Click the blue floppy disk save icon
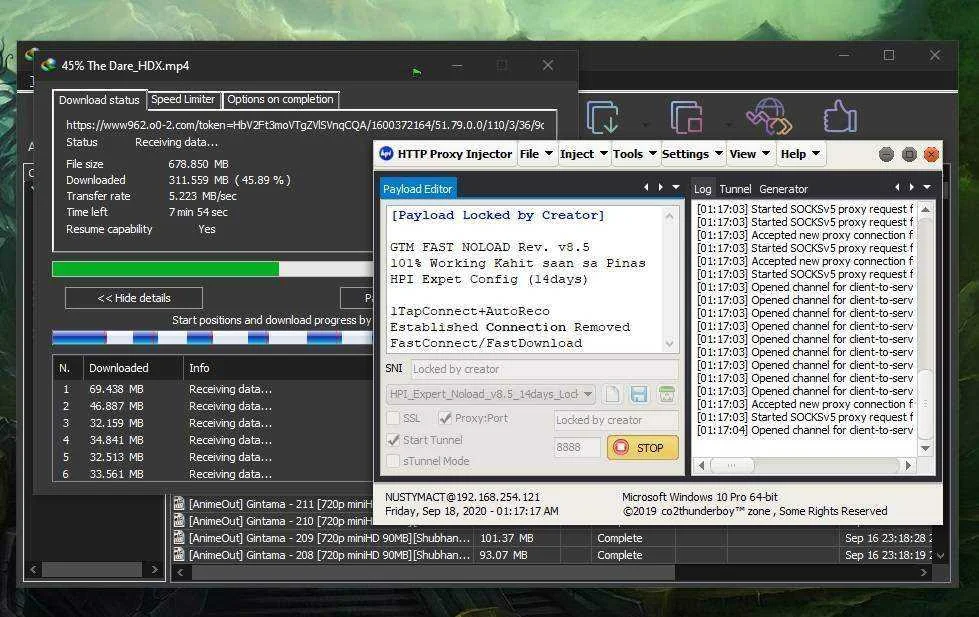This screenshot has width=979, height=617. 639,394
